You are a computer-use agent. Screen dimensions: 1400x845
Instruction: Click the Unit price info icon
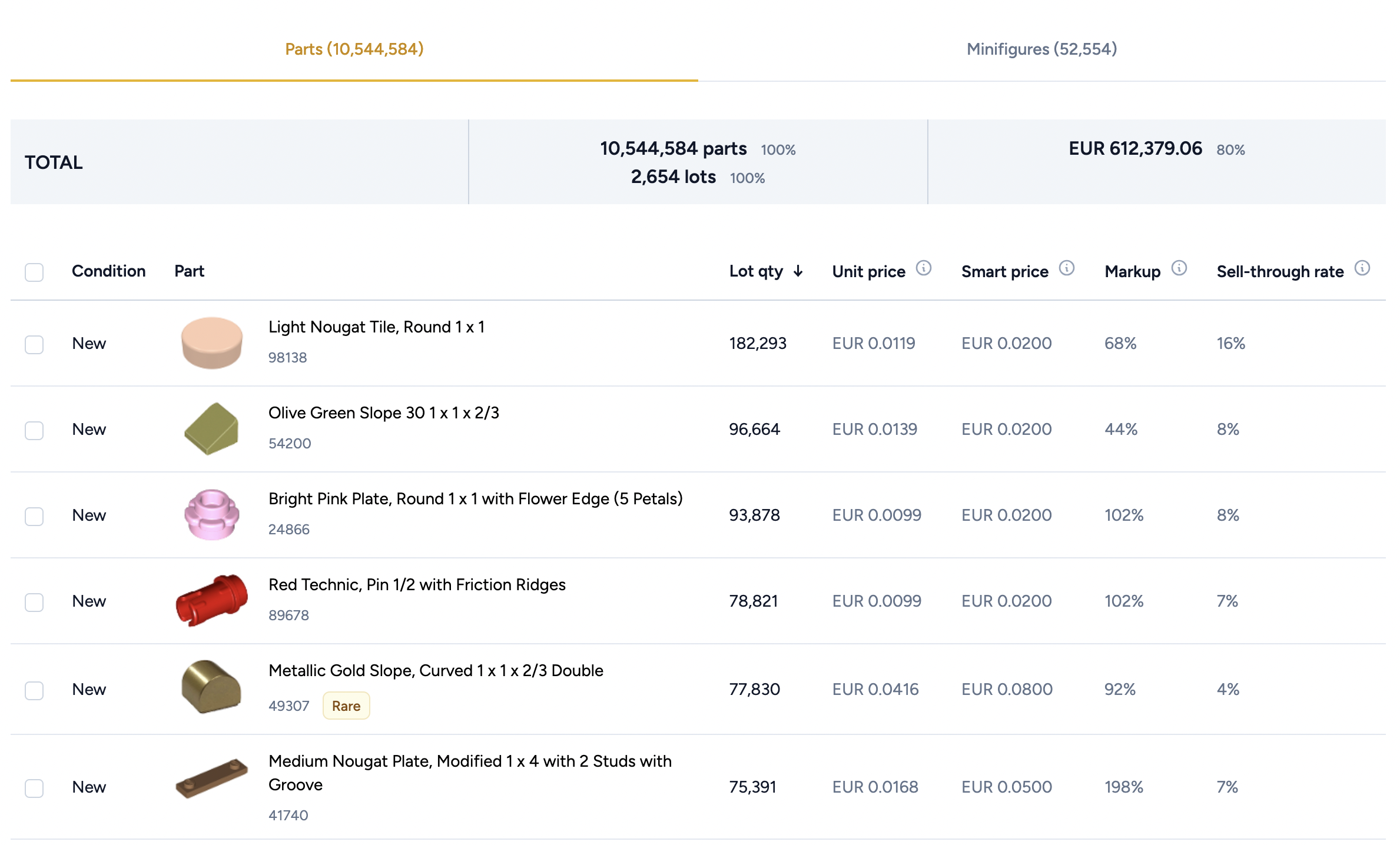point(923,268)
